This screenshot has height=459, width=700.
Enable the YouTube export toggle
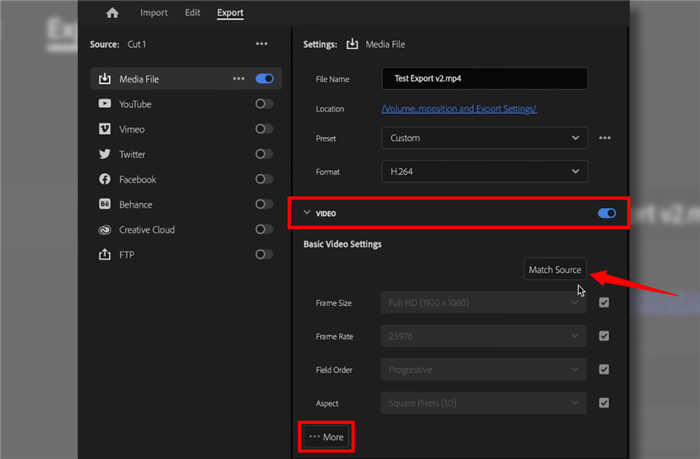[x=264, y=104]
